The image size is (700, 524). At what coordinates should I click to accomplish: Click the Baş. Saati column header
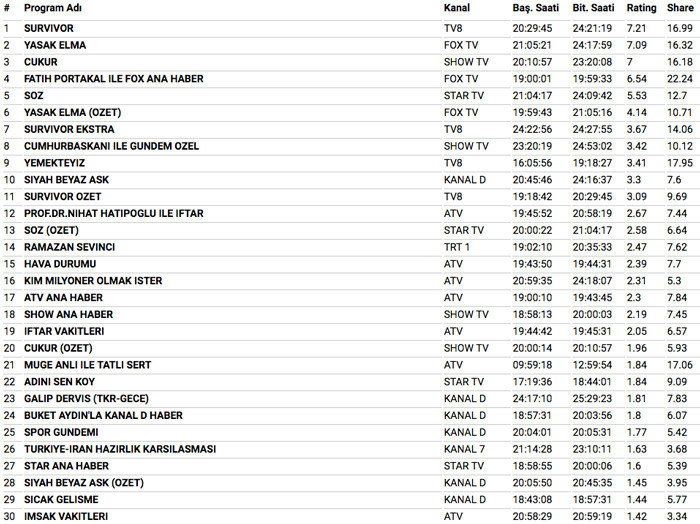click(535, 8)
